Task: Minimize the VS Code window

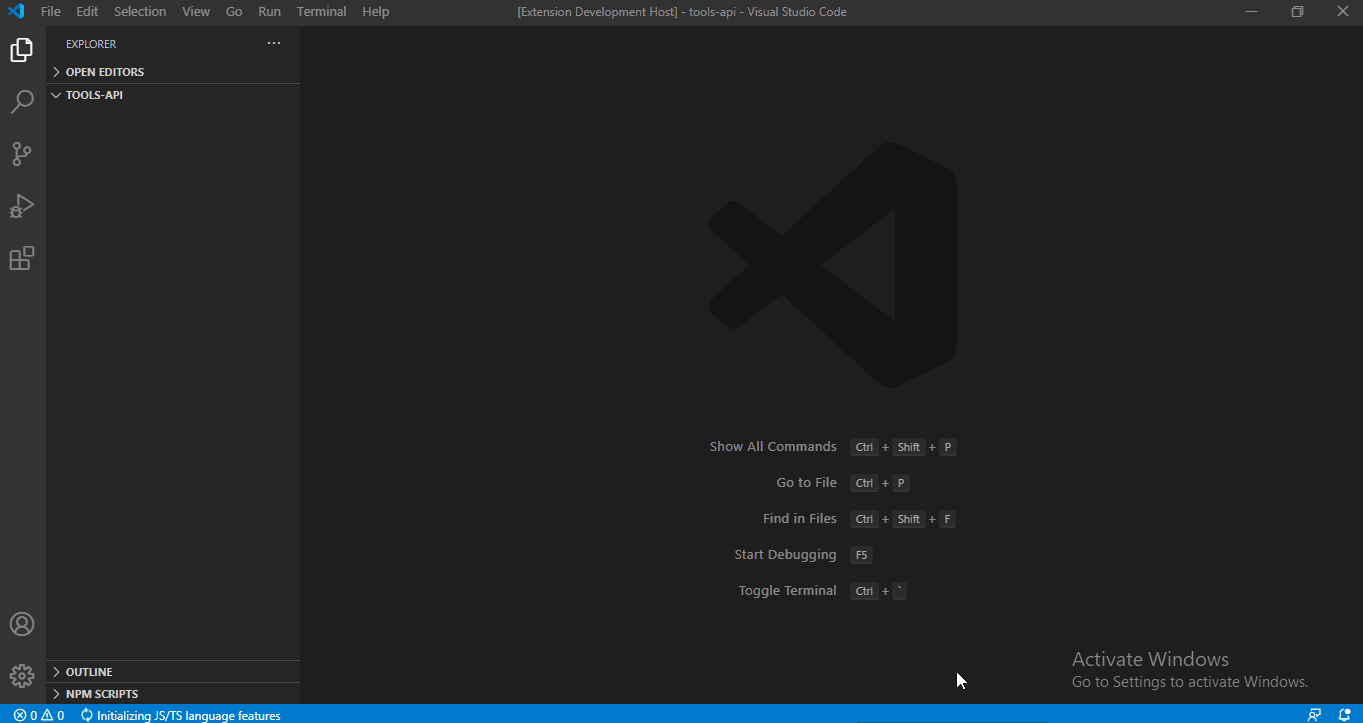Action: tap(1251, 12)
